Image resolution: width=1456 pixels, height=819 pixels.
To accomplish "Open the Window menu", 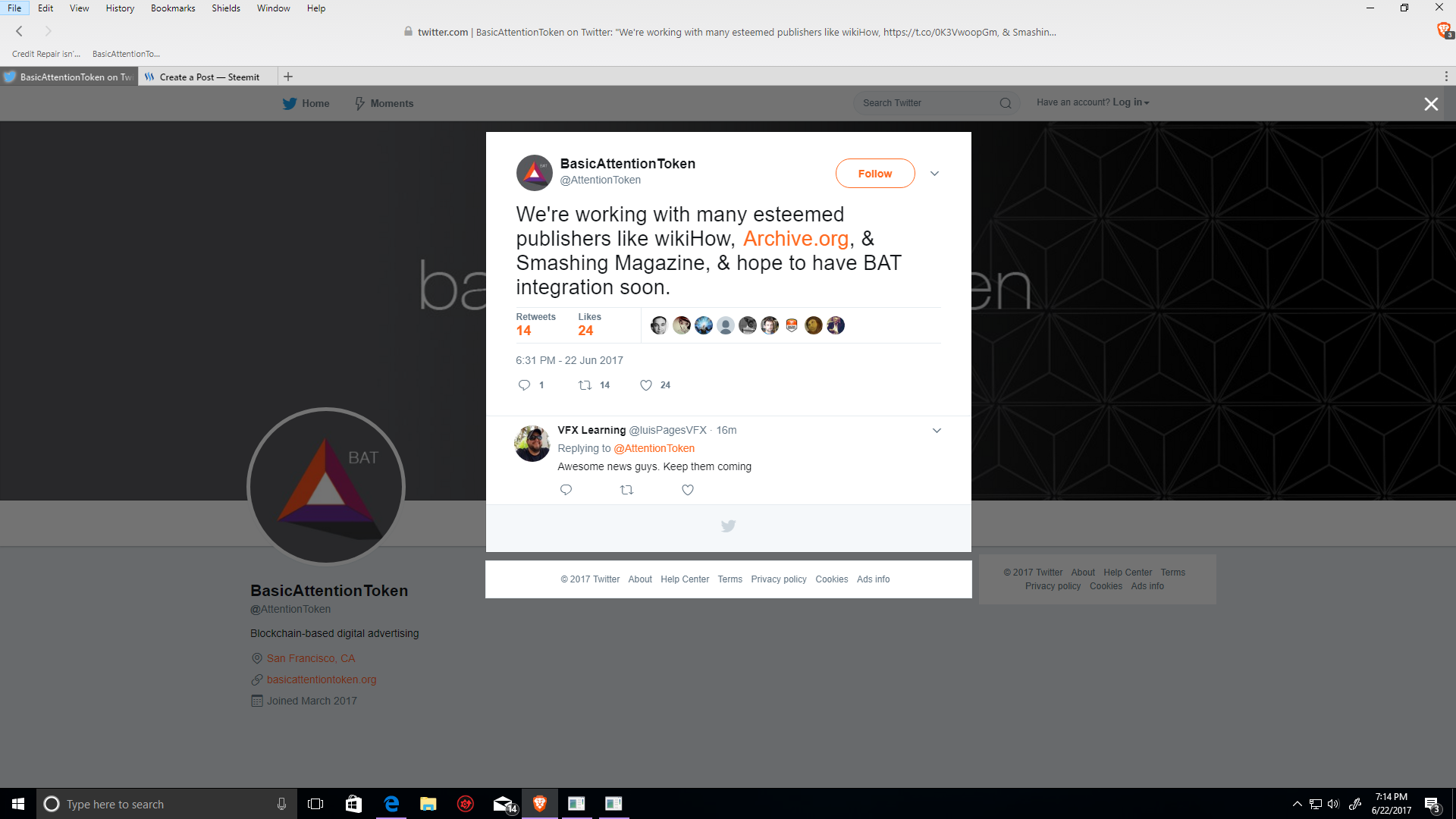I will coord(274,8).
